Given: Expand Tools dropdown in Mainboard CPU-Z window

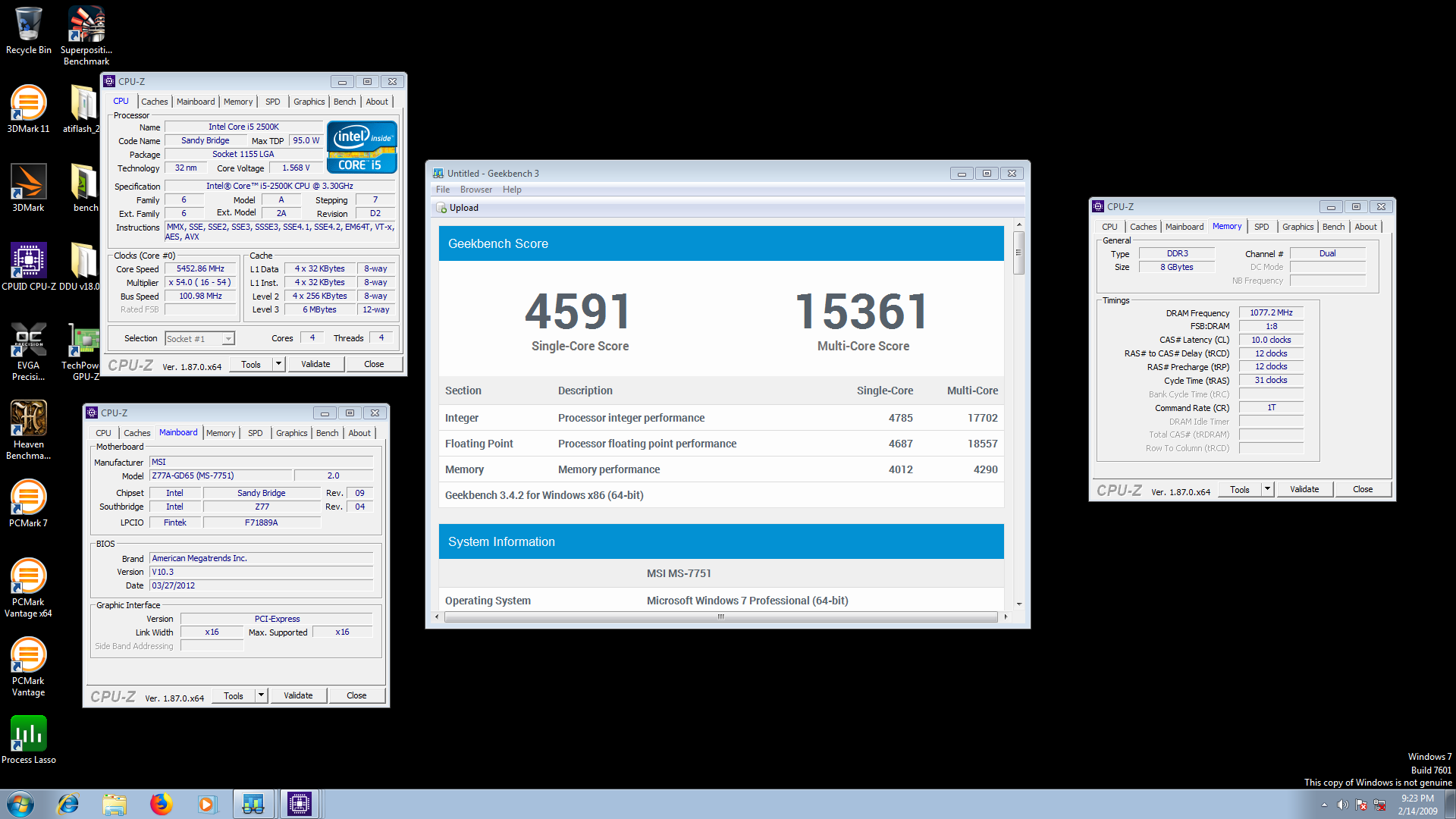Looking at the screenshot, I should (x=261, y=695).
